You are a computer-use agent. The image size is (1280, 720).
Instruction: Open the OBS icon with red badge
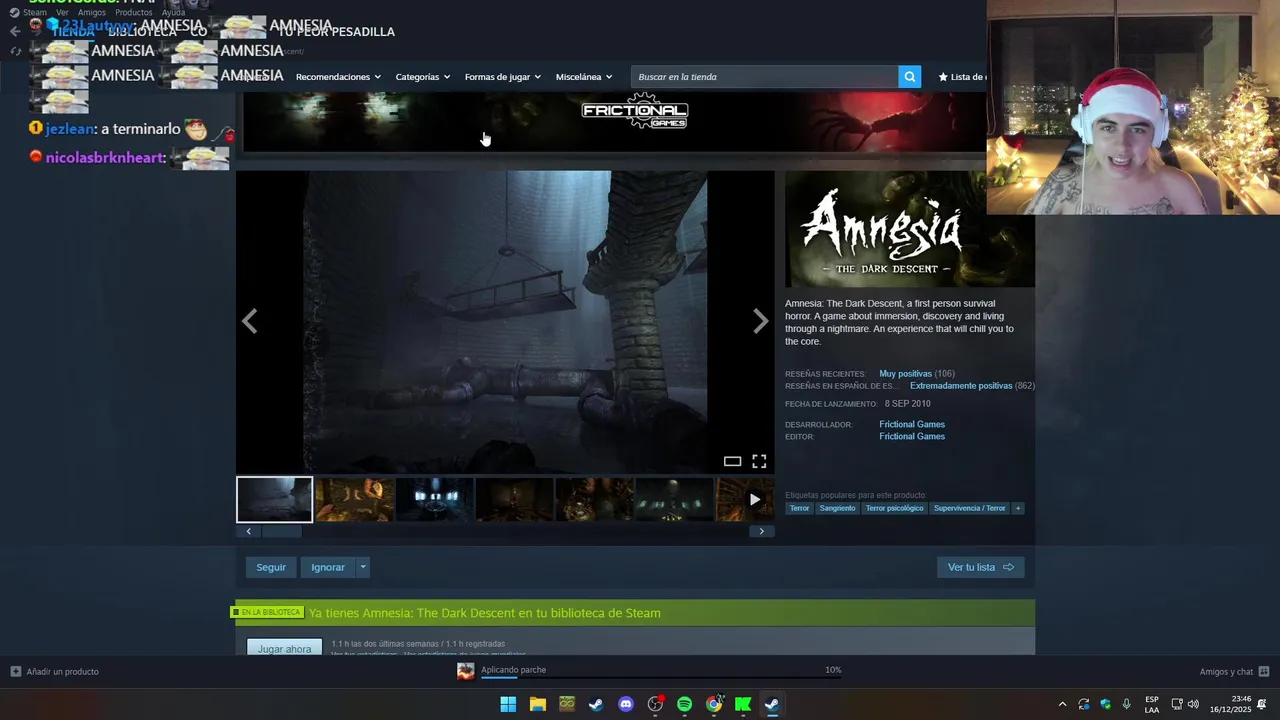coord(655,704)
